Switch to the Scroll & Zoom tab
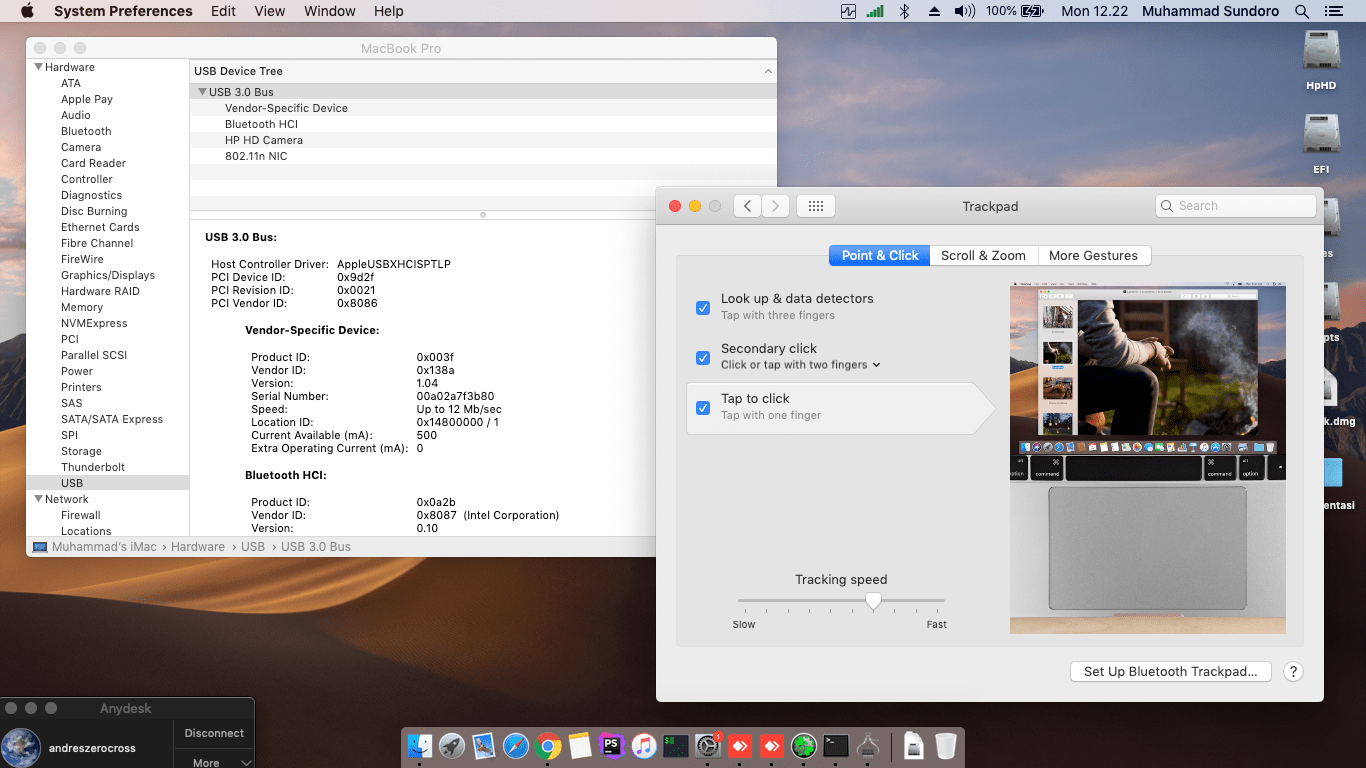The width and height of the screenshot is (1366, 768). coord(983,256)
